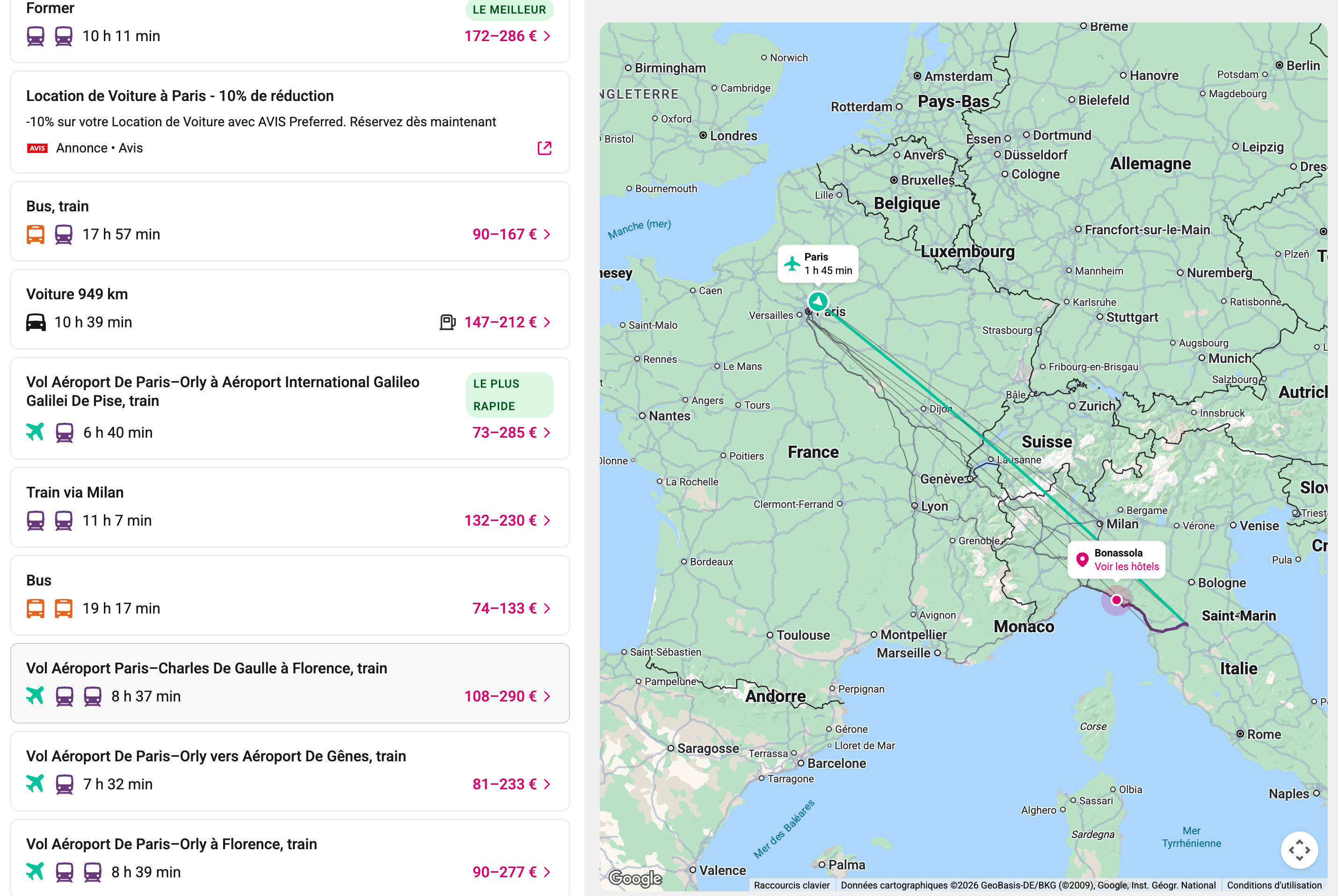Image resolution: width=1338 pixels, height=896 pixels.
Task: Open the Location de Voiture à Paris ad
Action: click(x=180, y=96)
